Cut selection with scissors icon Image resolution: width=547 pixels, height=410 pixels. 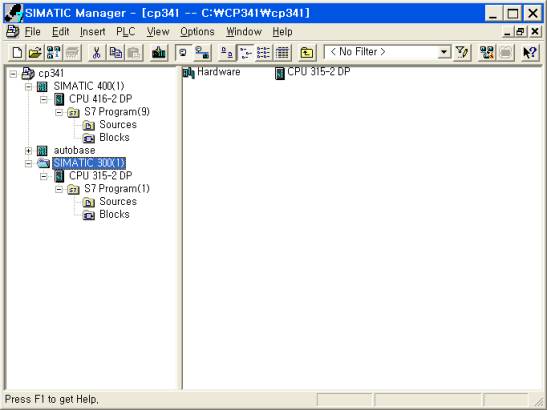96,53
